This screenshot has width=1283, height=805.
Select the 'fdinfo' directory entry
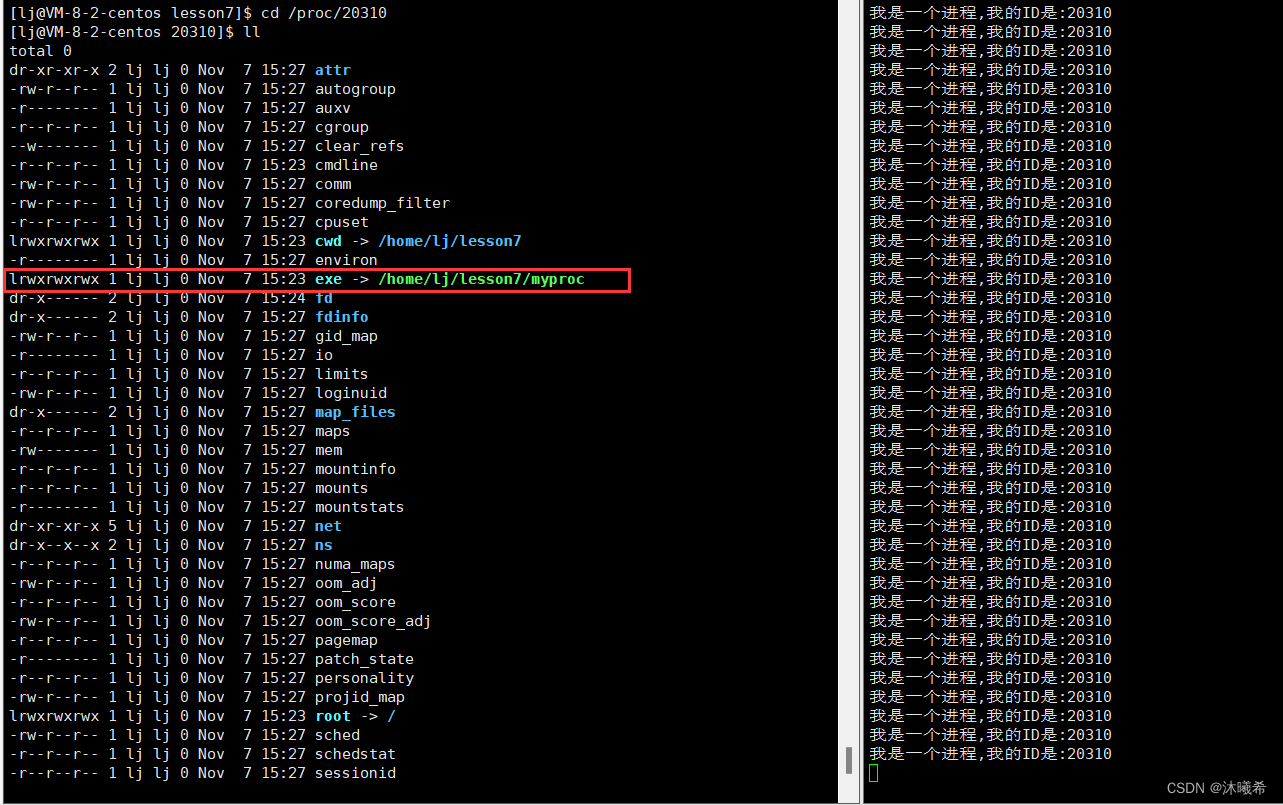[341, 317]
